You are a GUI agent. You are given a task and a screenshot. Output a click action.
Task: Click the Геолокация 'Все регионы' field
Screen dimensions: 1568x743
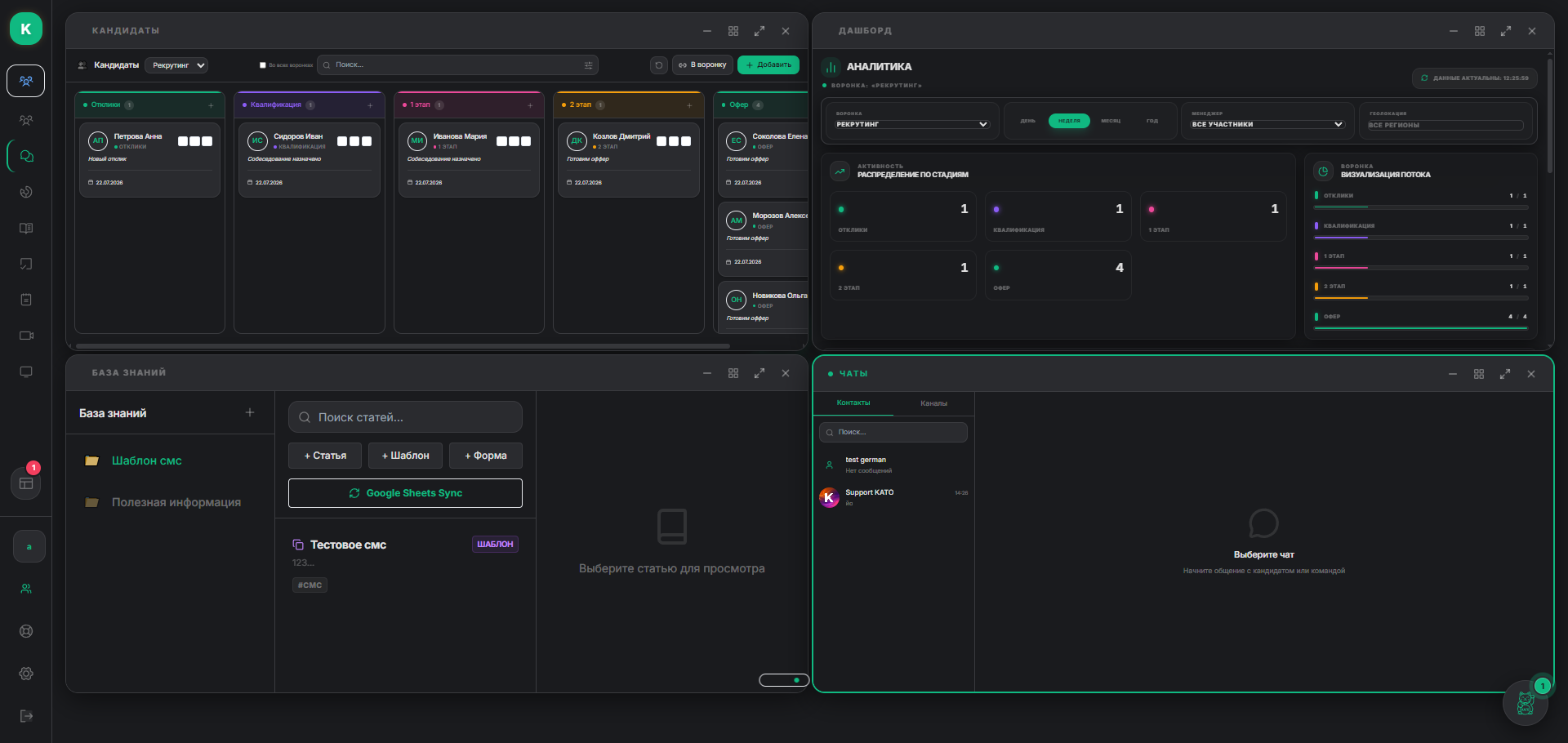click(x=1445, y=125)
